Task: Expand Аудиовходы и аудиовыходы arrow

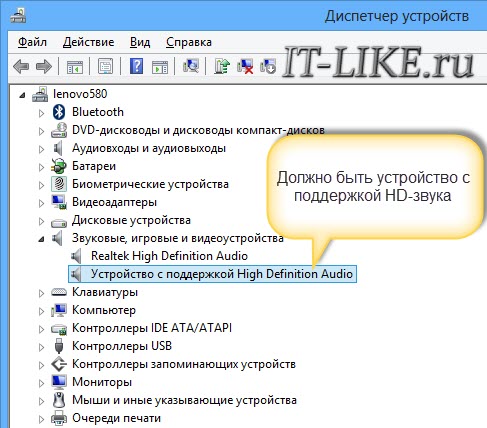Action: [41, 149]
